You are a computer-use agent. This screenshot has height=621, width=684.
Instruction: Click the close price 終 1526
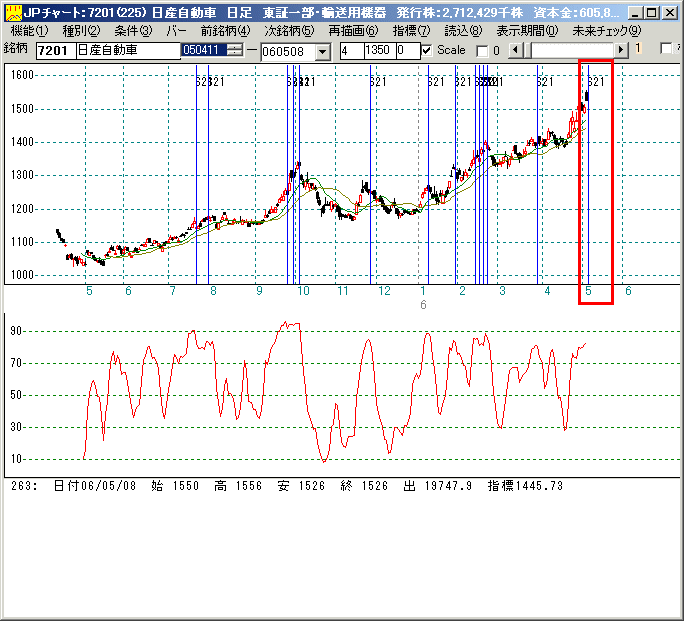click(x=364, y=485)
